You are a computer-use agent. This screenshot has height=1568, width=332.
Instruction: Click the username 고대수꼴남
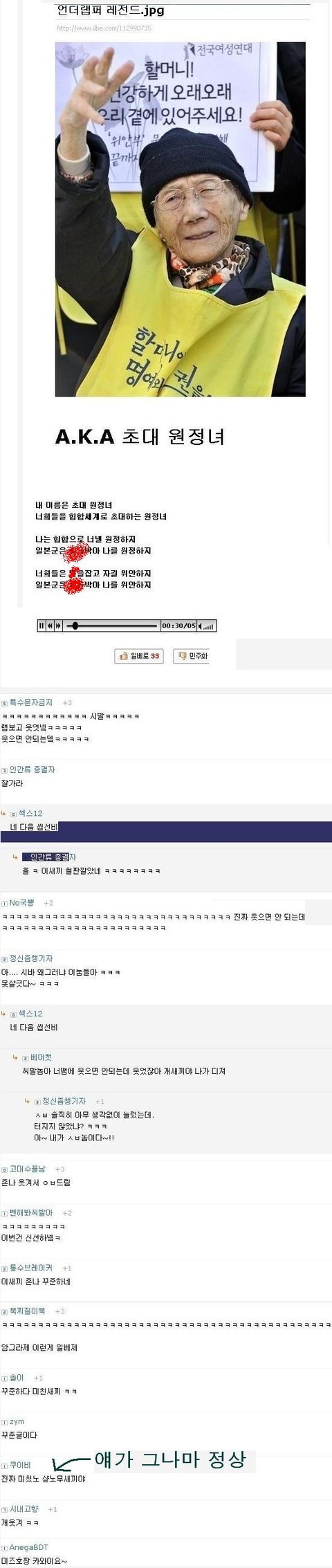coord(28,1169)
